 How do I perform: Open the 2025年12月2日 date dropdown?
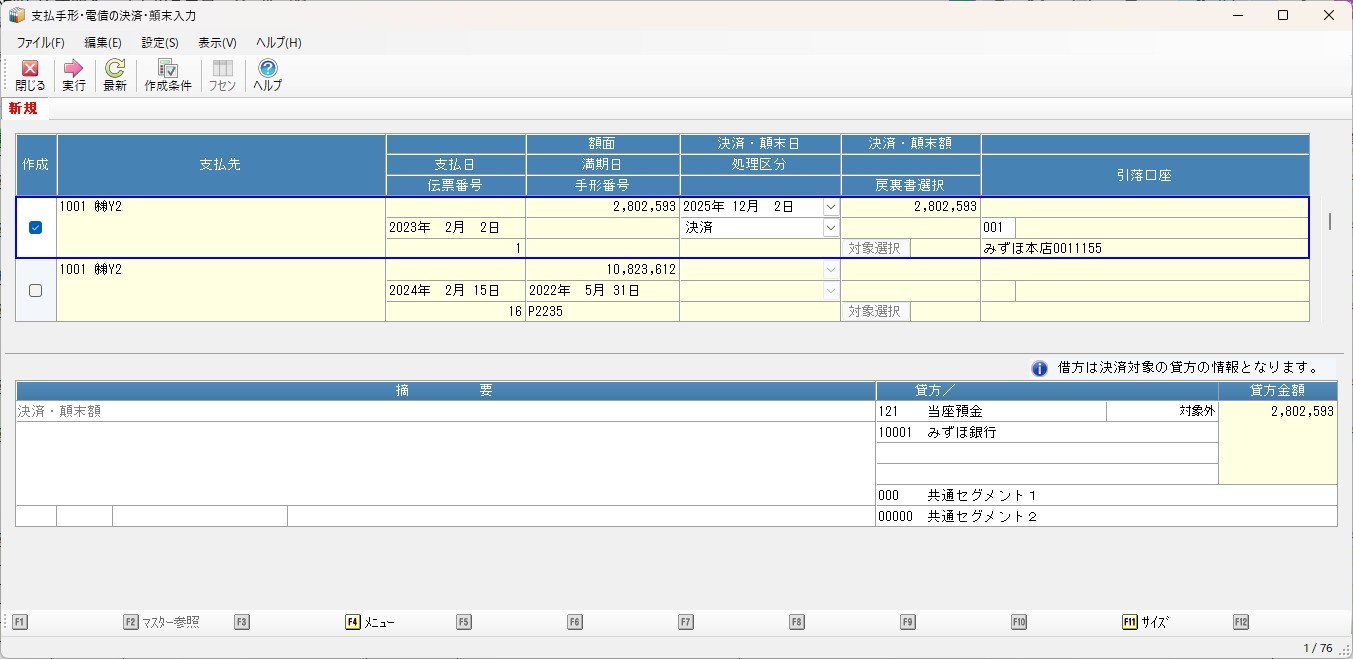(830, 207)
